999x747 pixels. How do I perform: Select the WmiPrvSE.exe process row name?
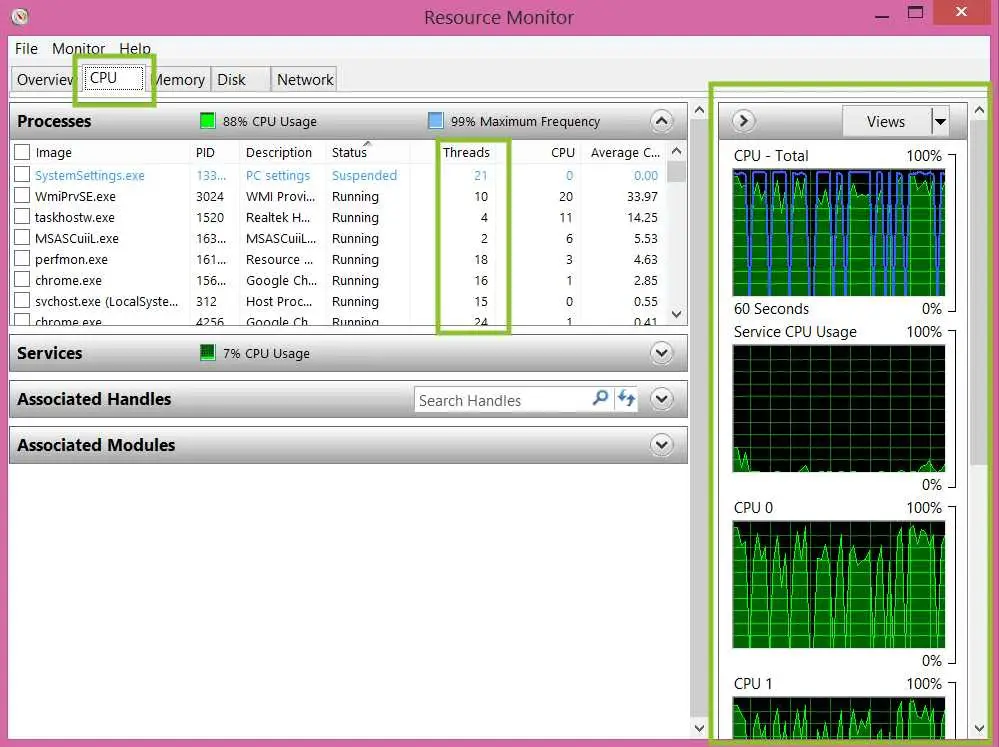(x=75, y=196)
